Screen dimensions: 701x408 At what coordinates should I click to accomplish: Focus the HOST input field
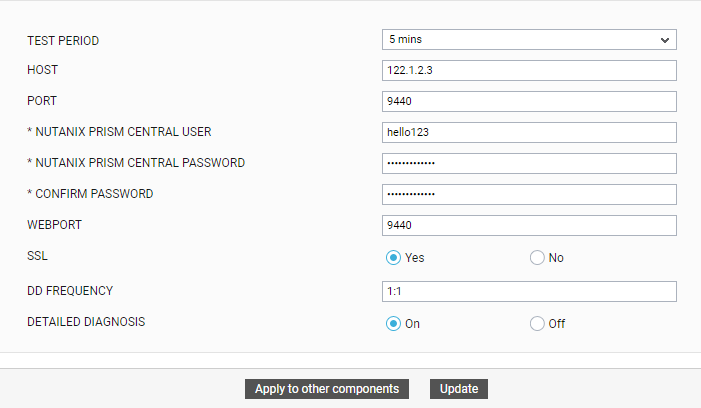click(529, 71)
